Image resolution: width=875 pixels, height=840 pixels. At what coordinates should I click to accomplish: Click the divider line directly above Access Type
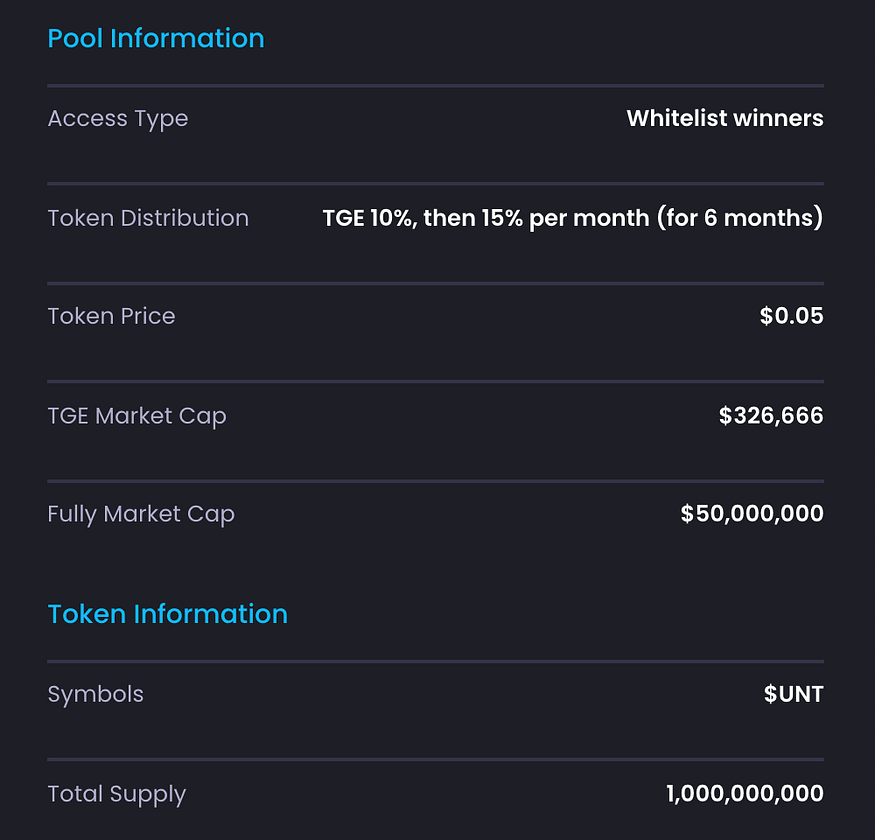pyautogui.click(x=435, y=86)
